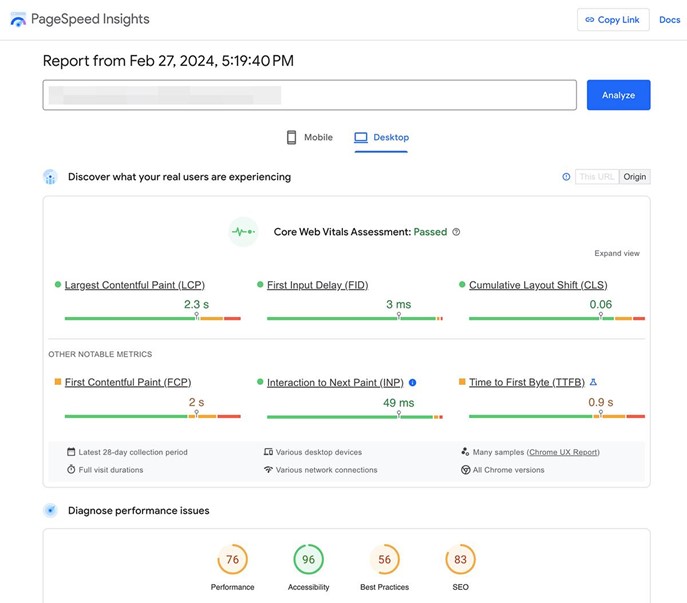Click the stopwatch icon for visit durations
Viewport: 687px width, 603px height.
71,469
